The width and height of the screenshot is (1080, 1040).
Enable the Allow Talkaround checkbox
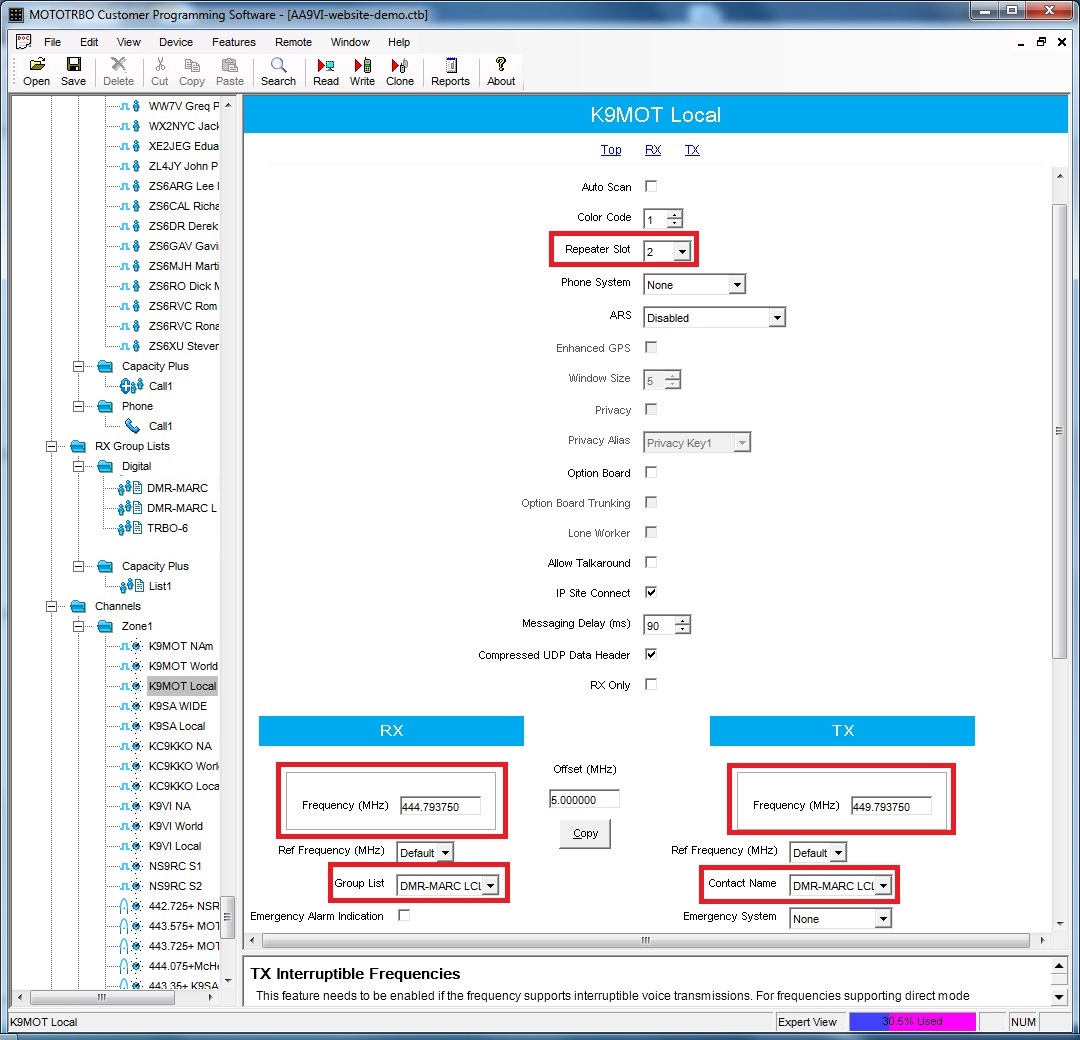click(x=651, y=562)
